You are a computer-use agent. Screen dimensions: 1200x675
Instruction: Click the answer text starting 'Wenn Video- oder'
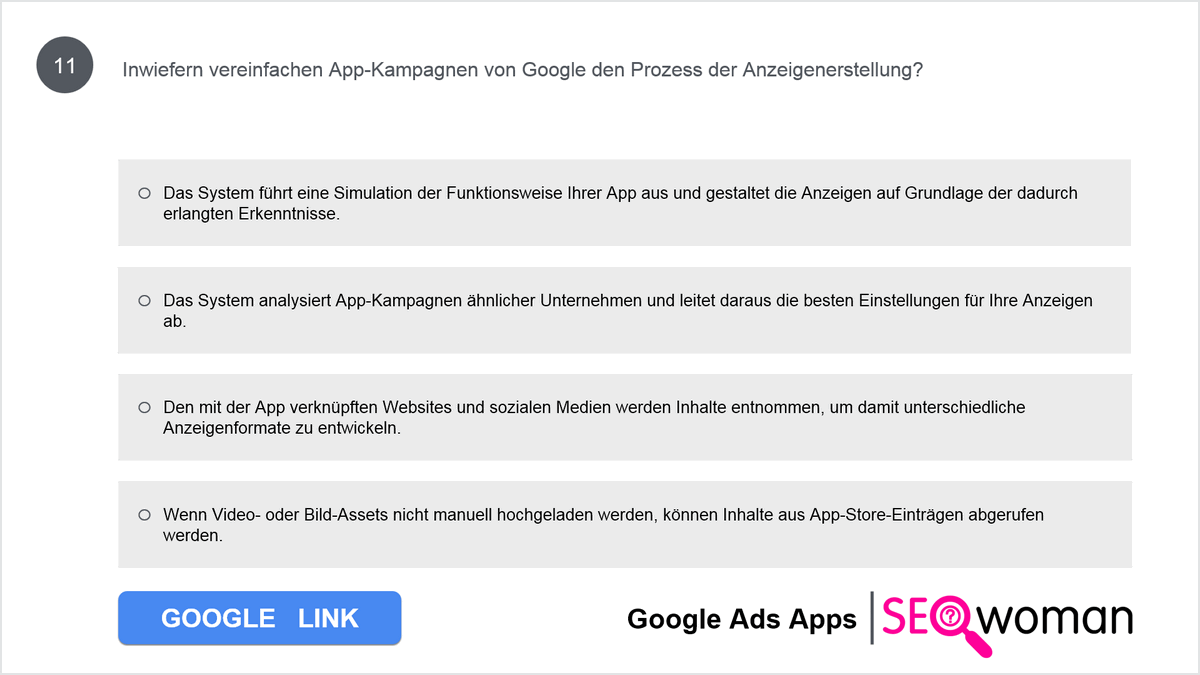click(603, 525)
